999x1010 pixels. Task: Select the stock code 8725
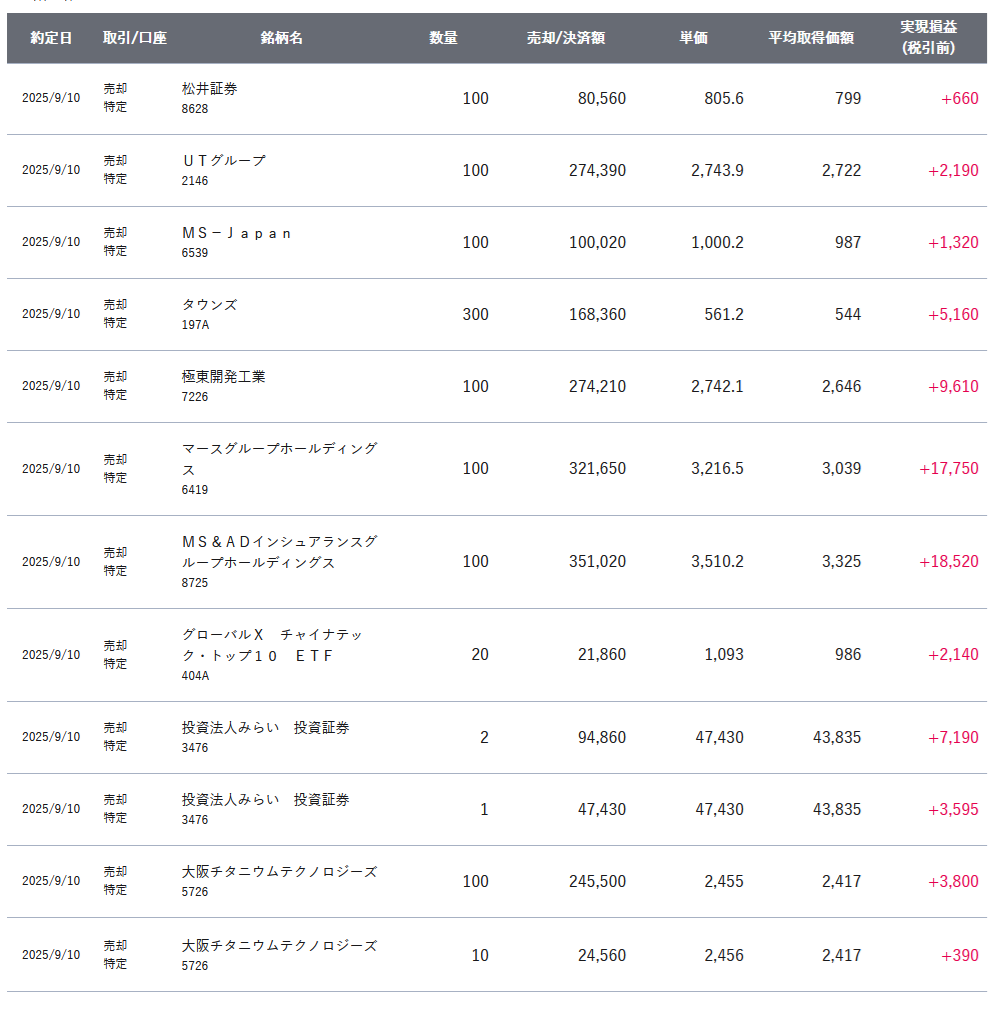point(195,582)
